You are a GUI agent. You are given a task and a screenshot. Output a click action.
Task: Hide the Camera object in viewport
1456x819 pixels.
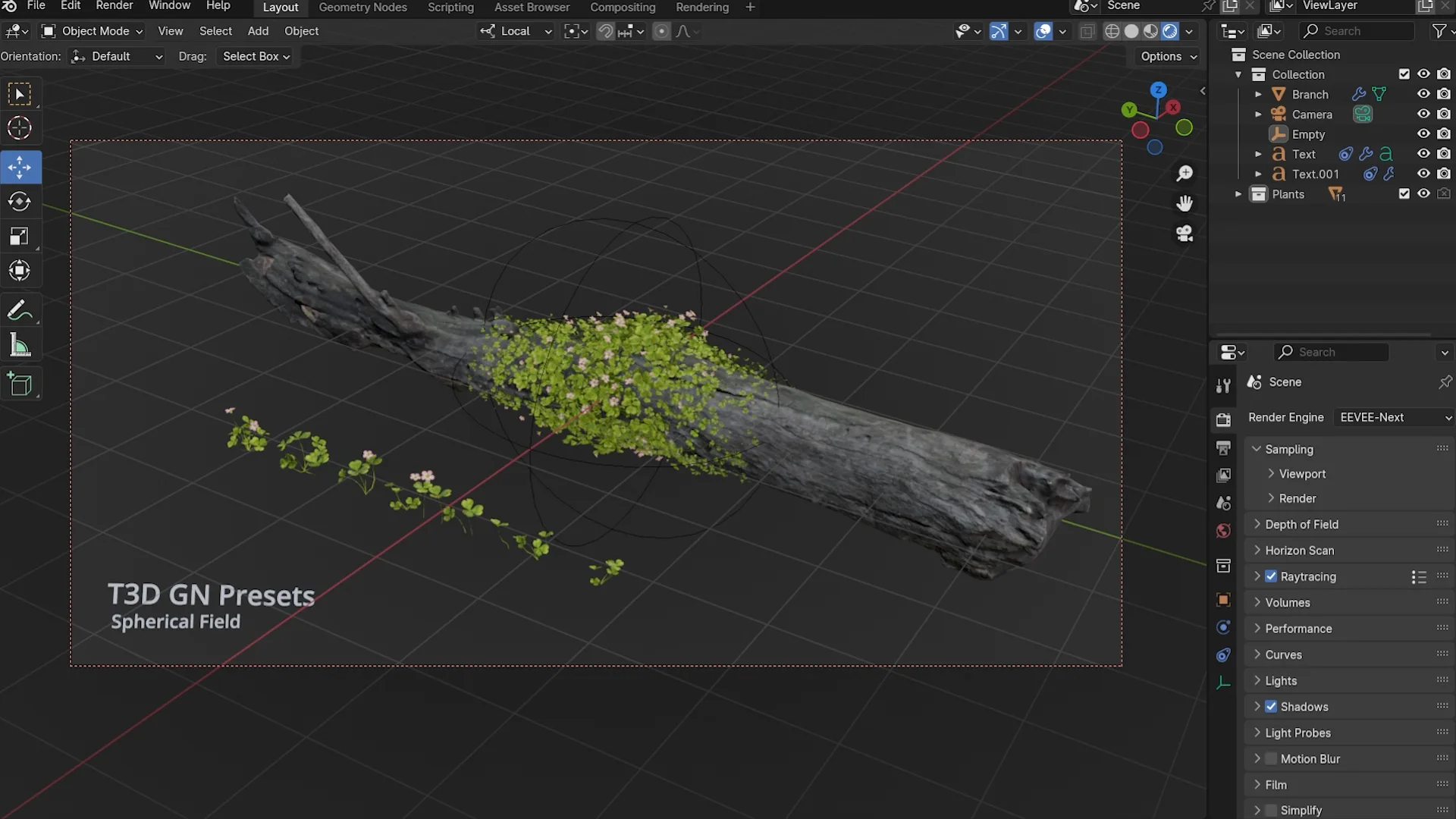[x=1423, y=114]
